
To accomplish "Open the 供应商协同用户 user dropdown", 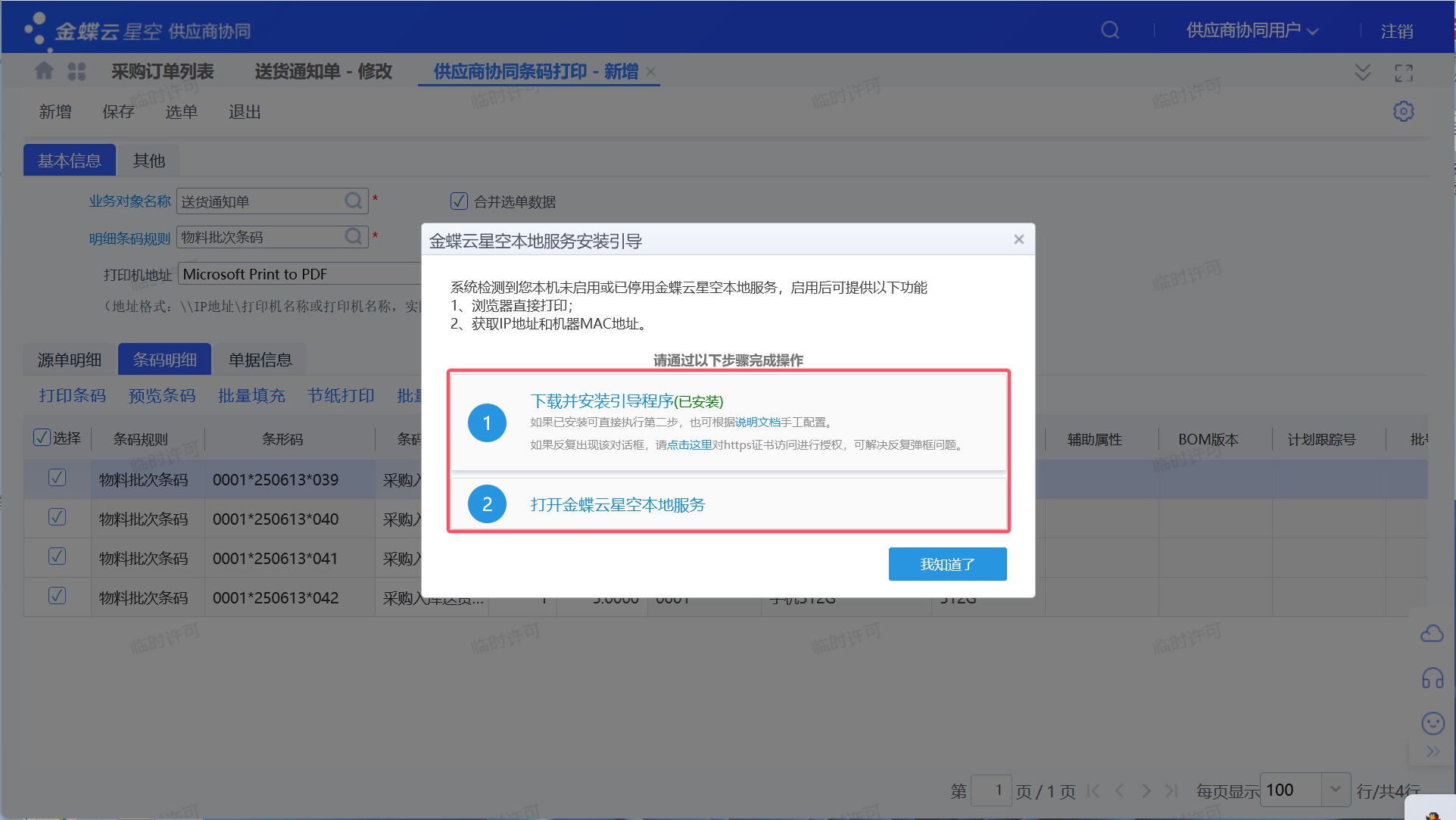I will [1252, 30].
